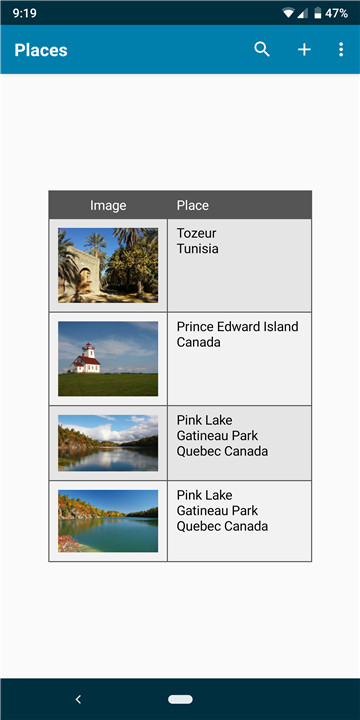
Task: Open the cloudy Pink Lake reflection photo
Action: (108, 443)
